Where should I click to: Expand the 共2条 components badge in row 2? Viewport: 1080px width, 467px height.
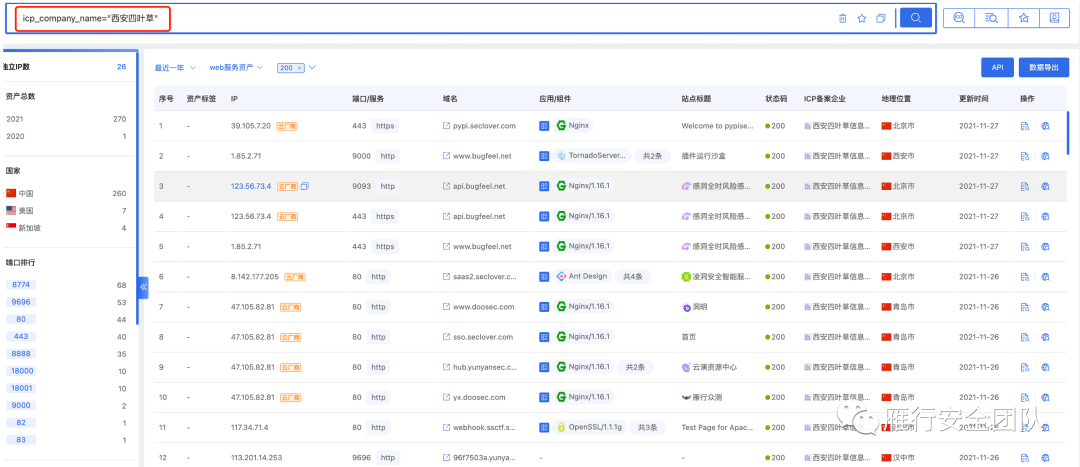[x=652, y=156]
